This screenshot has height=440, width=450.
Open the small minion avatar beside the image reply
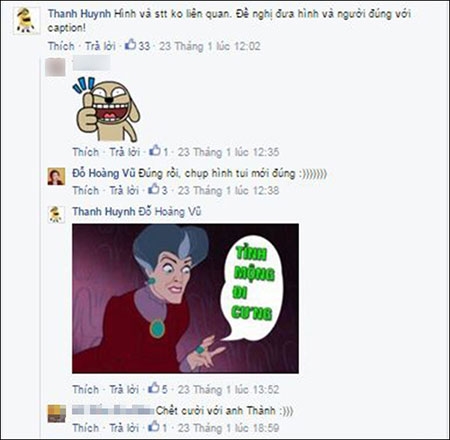pyautogui.click(x=56, y=214)
